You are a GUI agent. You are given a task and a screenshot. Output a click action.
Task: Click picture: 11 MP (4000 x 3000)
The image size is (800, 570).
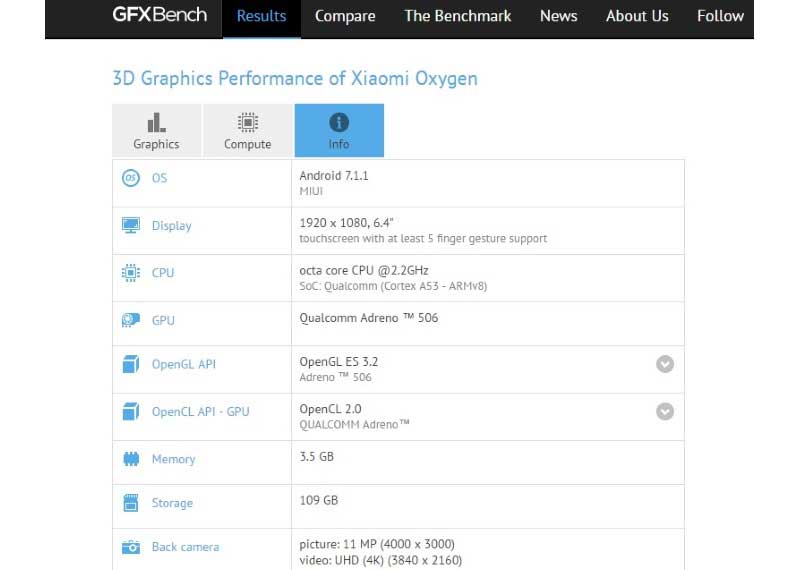pyautogui.click(x=377, y=544)
